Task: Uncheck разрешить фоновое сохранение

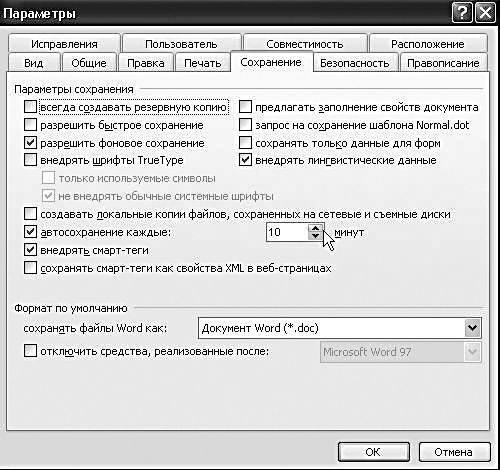Action: (x=30, y=143)
